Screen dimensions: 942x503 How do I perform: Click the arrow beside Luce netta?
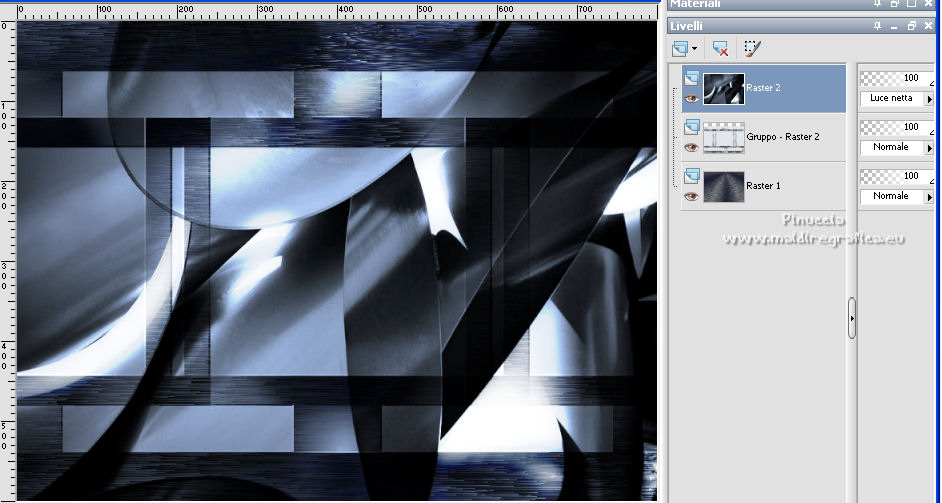point(930,99)
